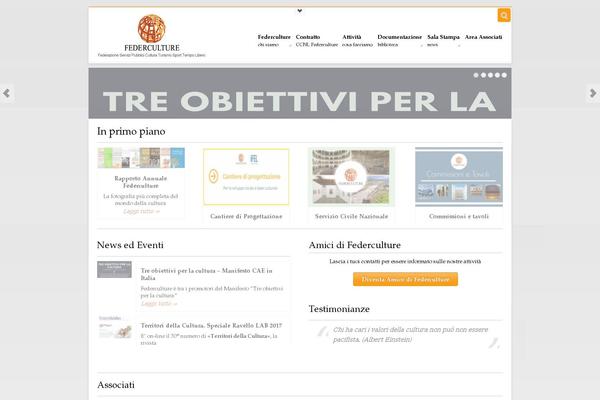Open the Documentazione menu
Screen dimensions: 600x400
[x=399, y=40]
